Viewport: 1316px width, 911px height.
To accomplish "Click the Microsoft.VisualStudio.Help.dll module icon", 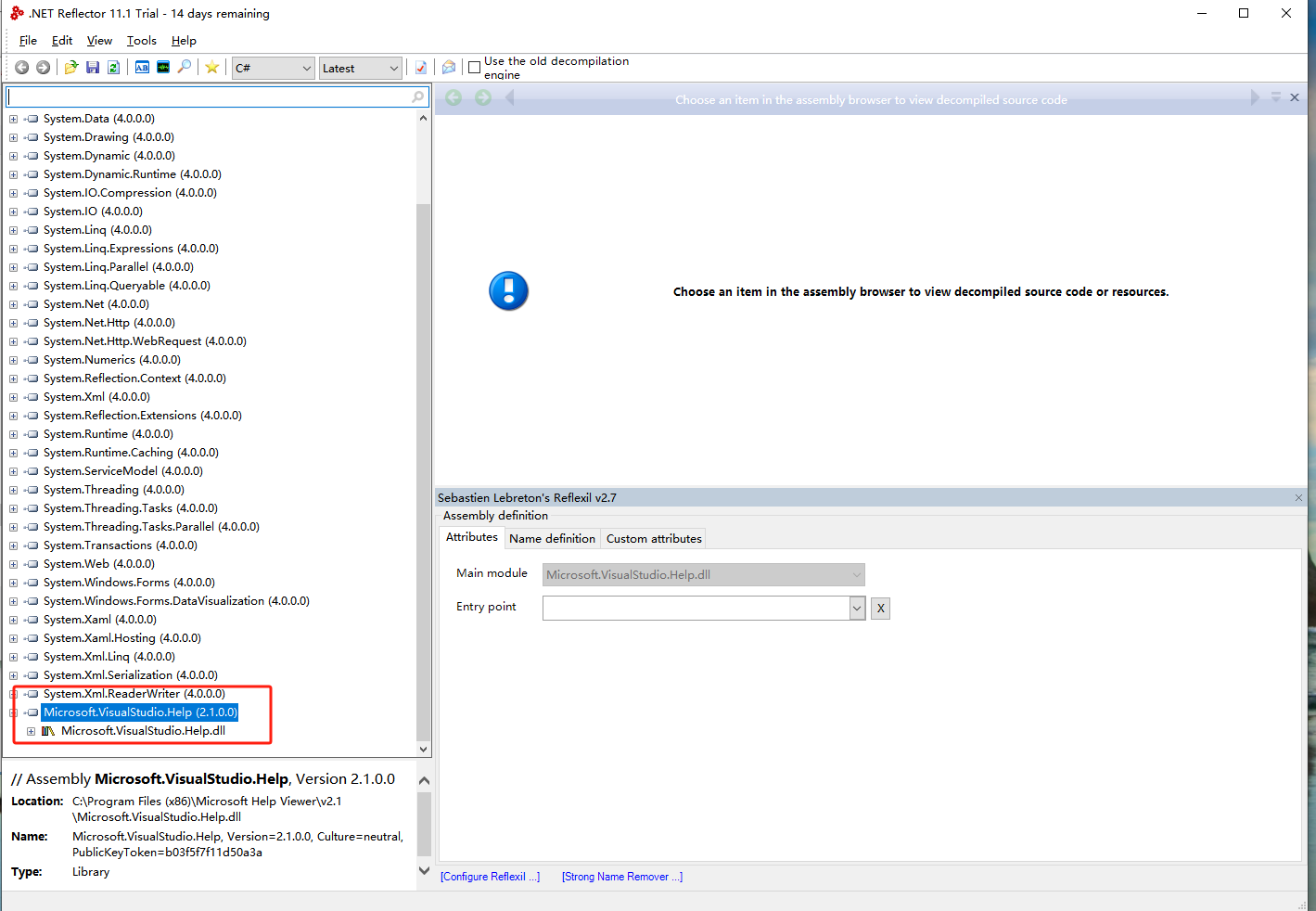I will click(x=48, y=731).
